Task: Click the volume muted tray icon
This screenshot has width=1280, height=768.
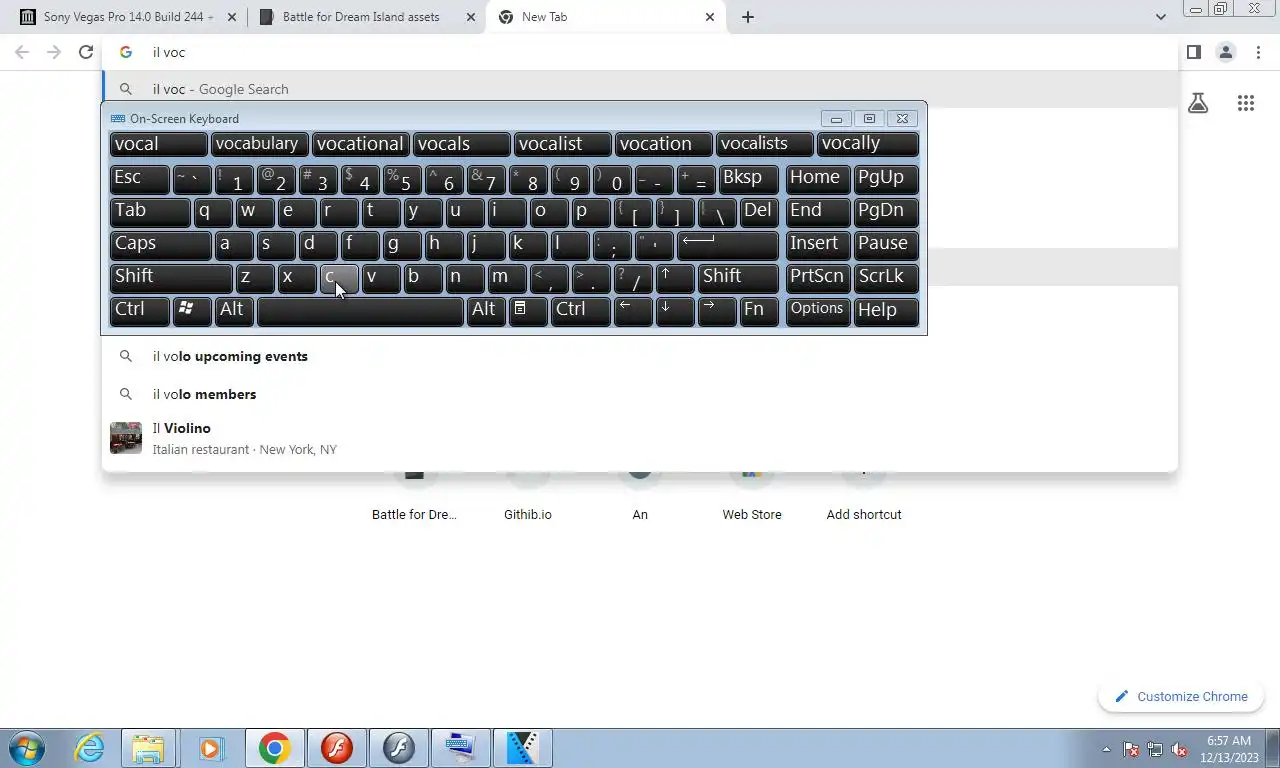Action: tap(1179, 749)
